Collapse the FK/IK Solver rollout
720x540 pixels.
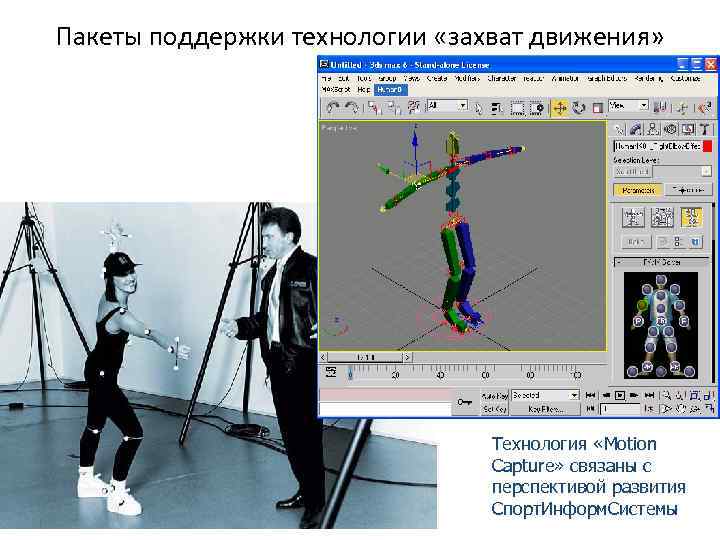coord(662,262)
